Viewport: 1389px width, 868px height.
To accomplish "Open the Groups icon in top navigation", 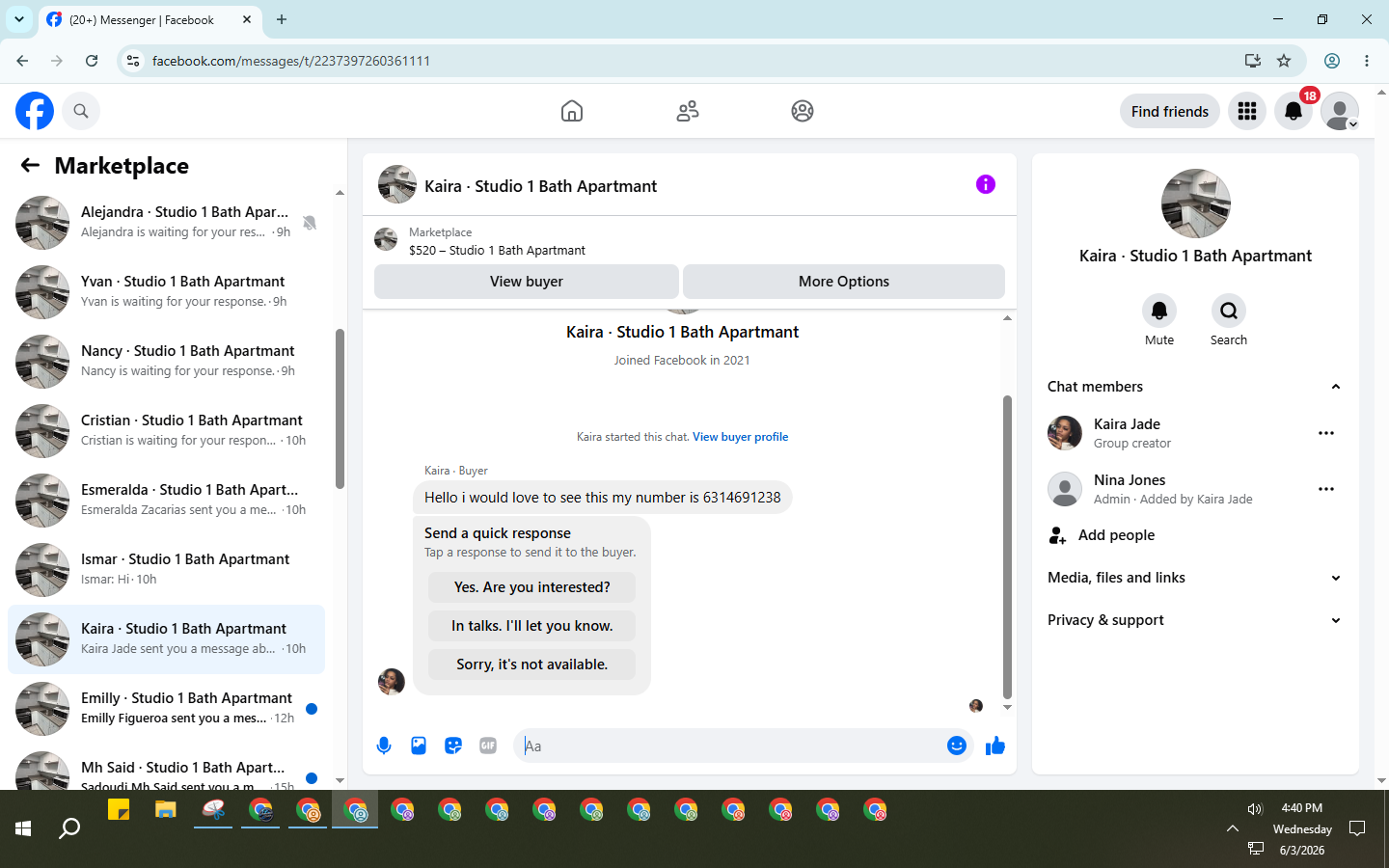I will [x=803, y=111].
